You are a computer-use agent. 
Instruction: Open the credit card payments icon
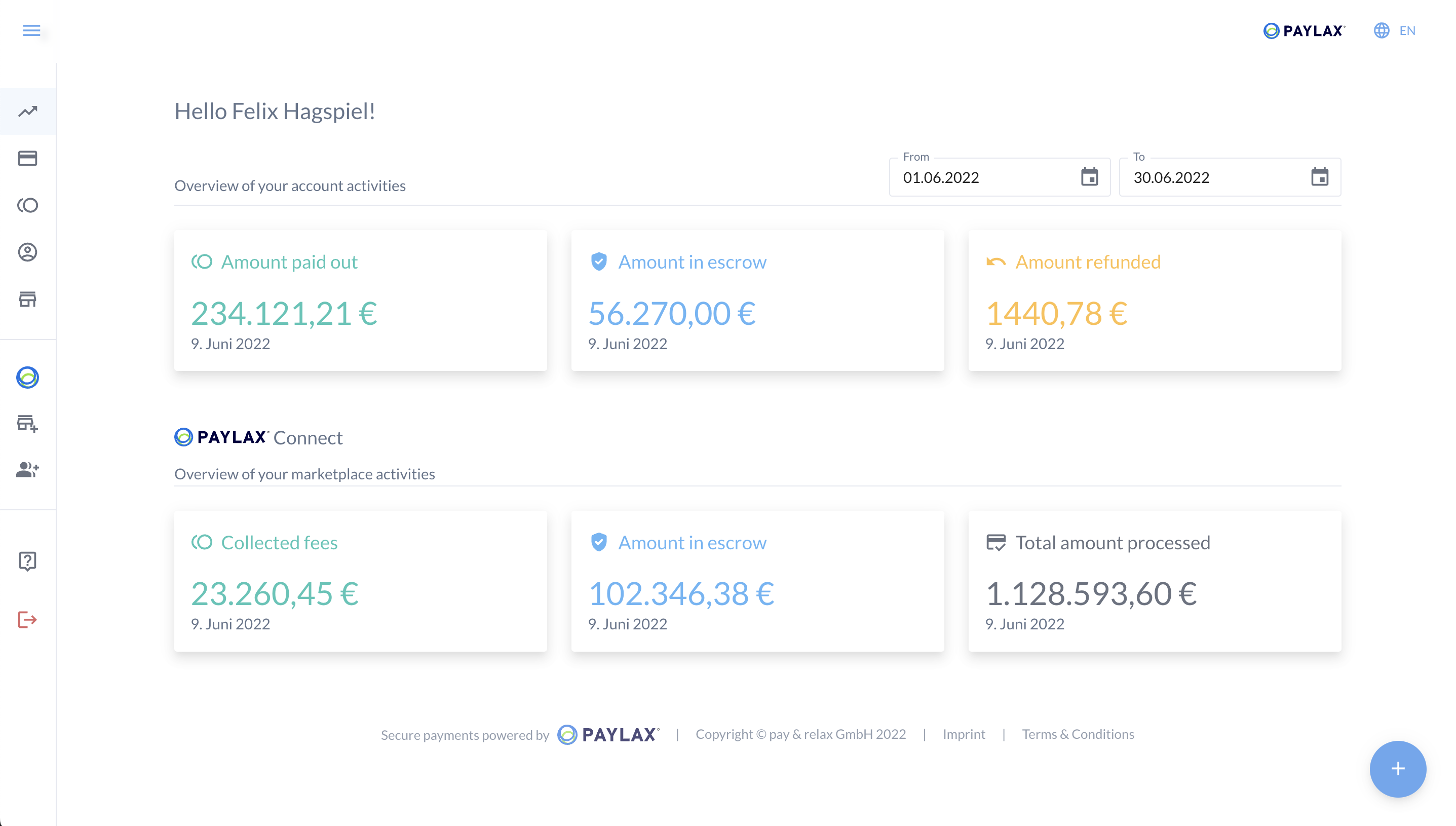27,158
